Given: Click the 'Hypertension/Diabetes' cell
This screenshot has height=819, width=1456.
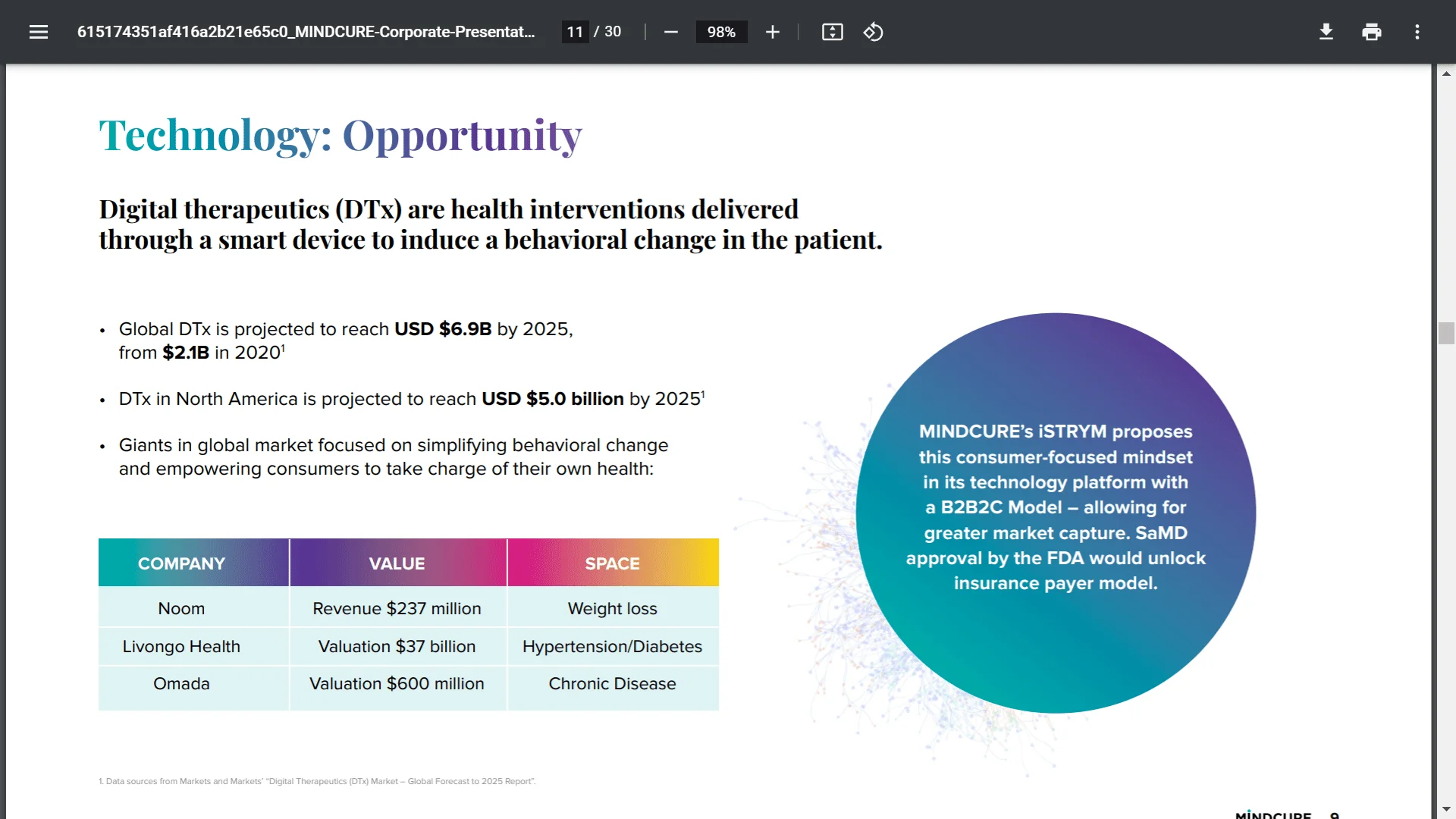Looking at the screenshot, I should click(x=613, y=646).
